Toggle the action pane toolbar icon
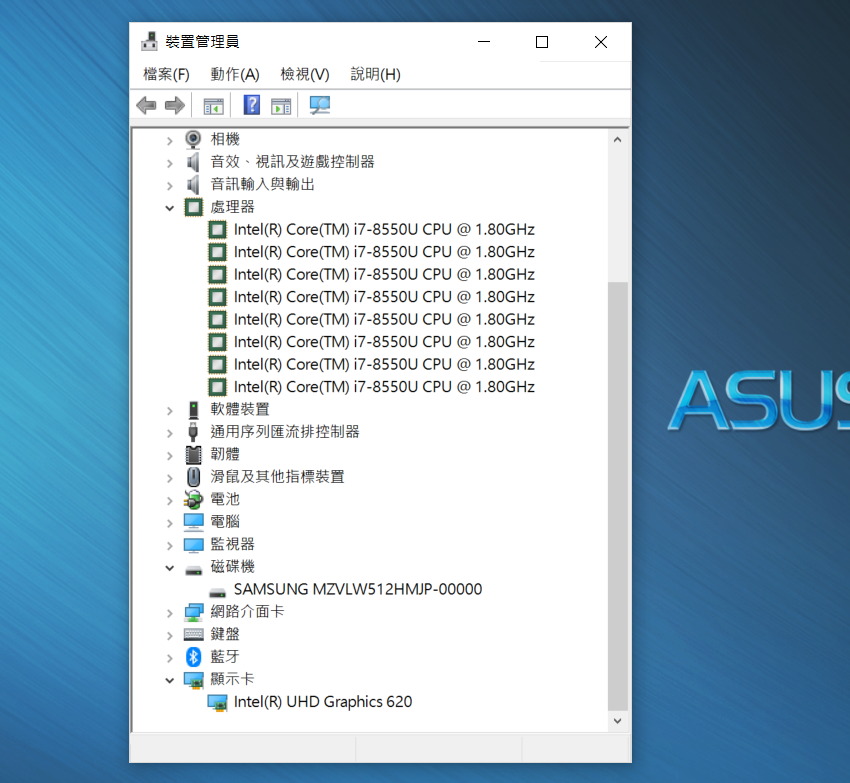The width and height of the screenshot is (850, 783). tap(281, 106)
